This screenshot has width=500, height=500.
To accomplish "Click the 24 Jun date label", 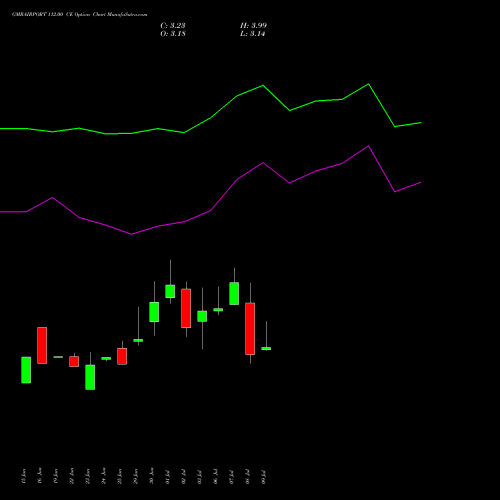I will [x=103, y=476].
